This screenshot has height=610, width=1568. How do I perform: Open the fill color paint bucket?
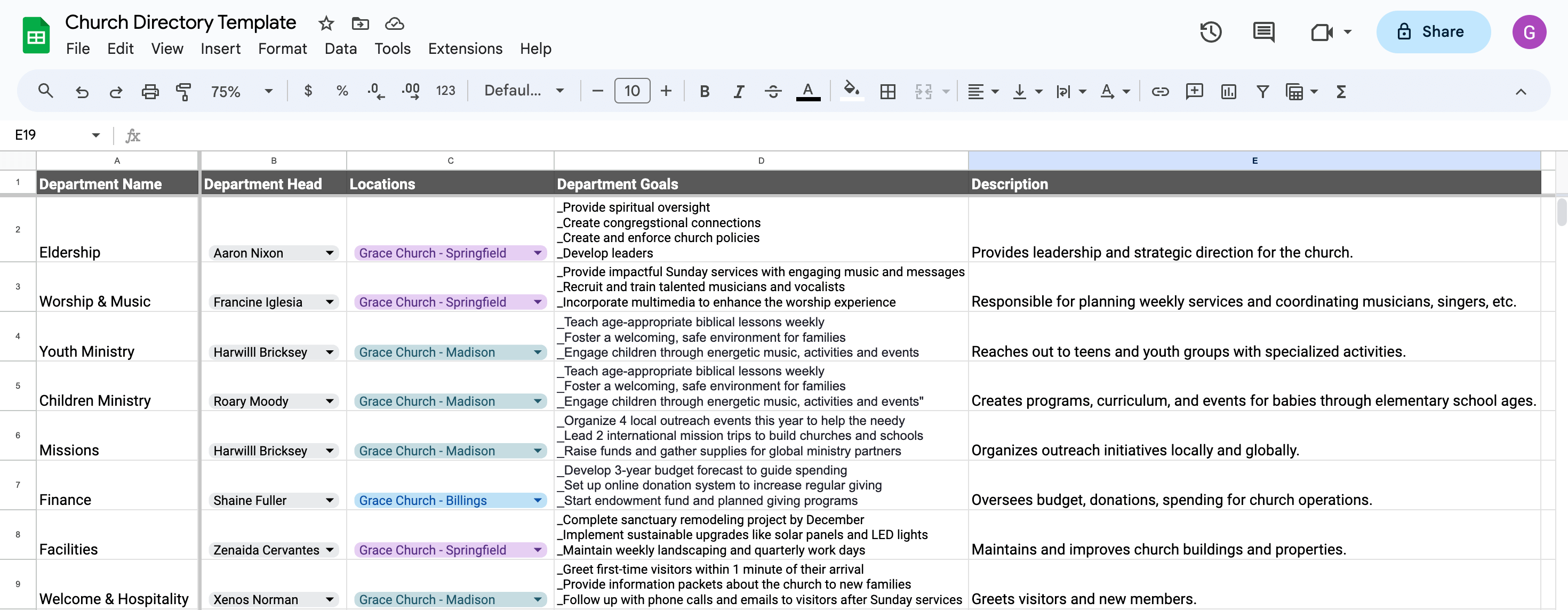[851, 91]
